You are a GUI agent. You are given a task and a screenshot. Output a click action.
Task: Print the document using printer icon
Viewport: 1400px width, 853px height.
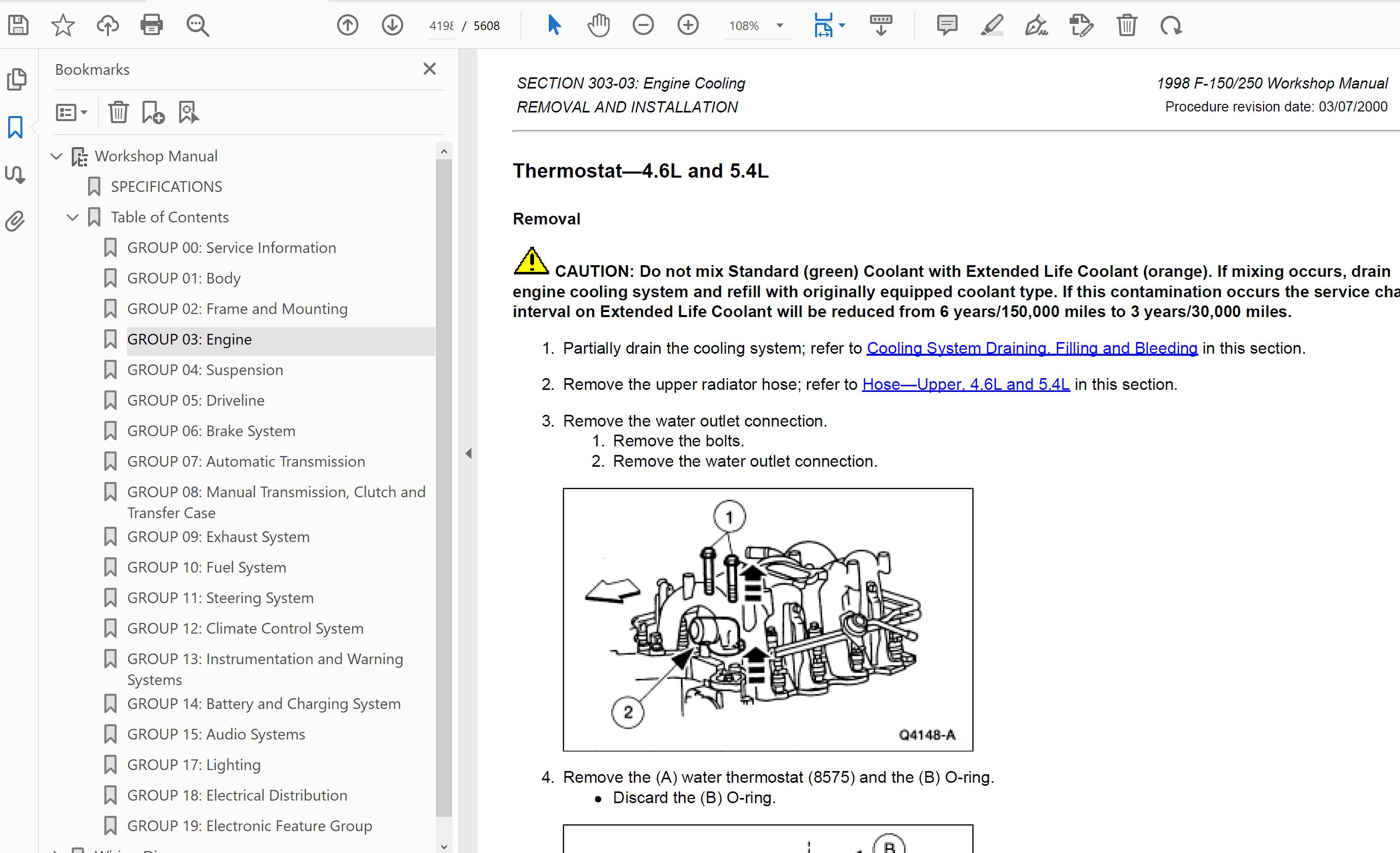[152, 25]
